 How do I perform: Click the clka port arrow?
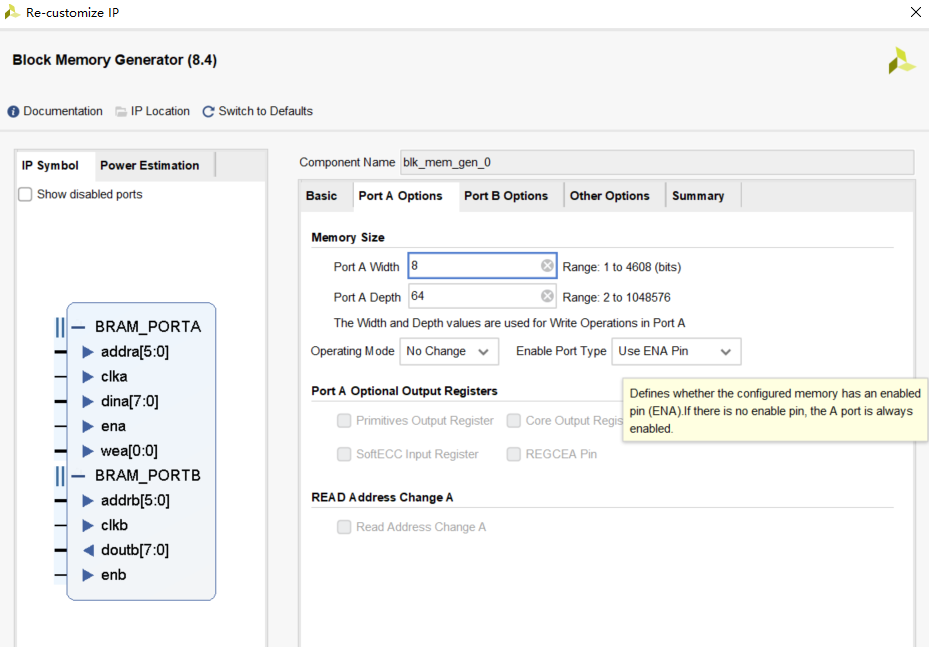click(88, 377)
